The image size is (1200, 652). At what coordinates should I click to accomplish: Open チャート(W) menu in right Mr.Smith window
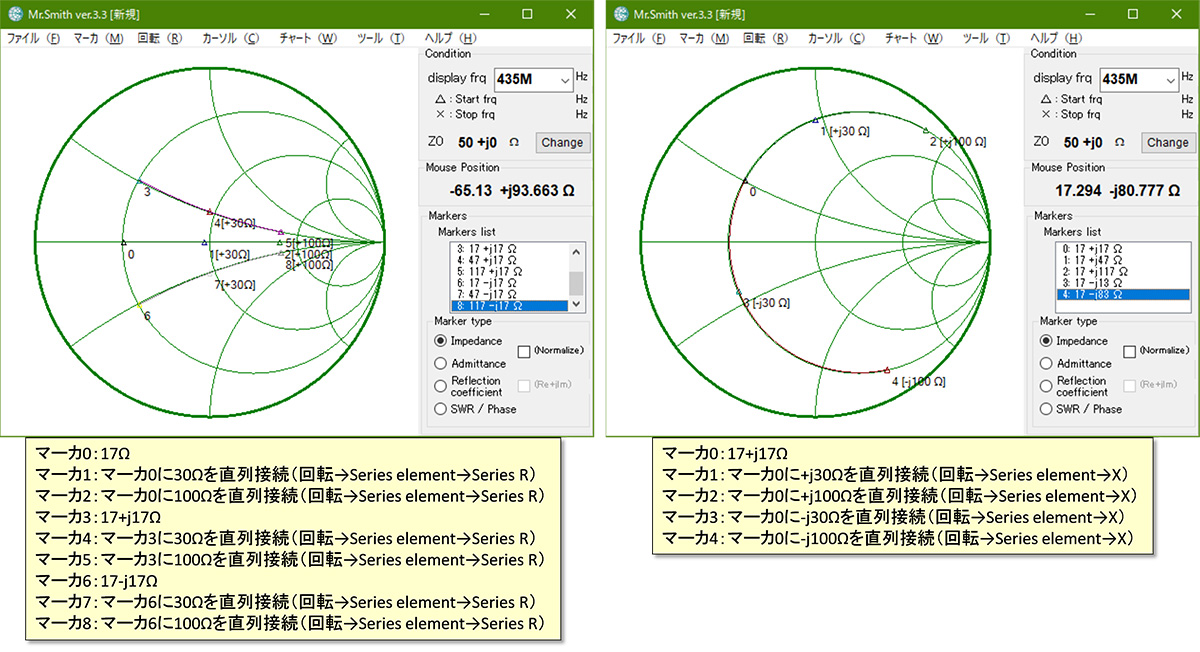click(914, 38)
